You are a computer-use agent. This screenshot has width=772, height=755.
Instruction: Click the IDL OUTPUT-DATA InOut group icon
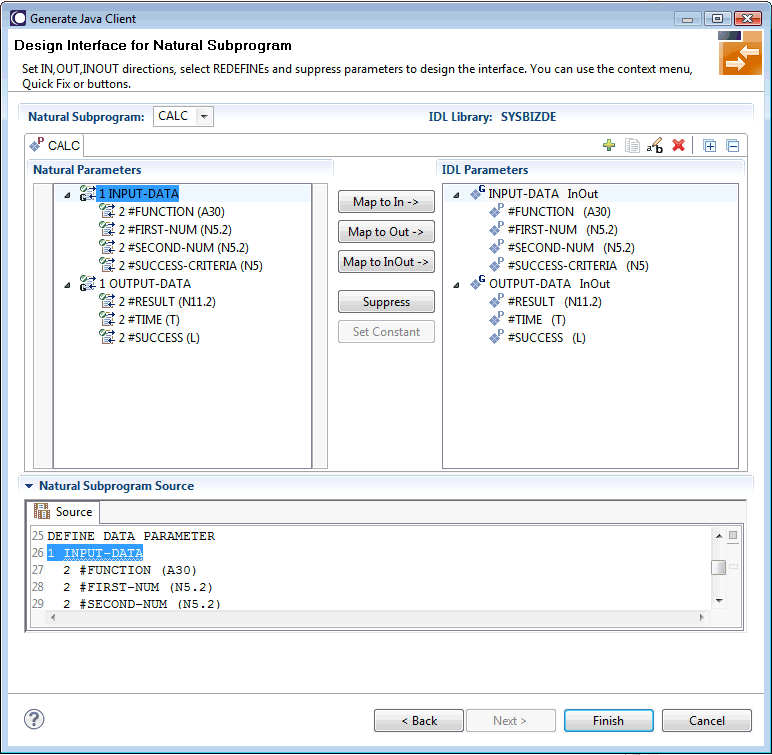[x=477, y=283]
